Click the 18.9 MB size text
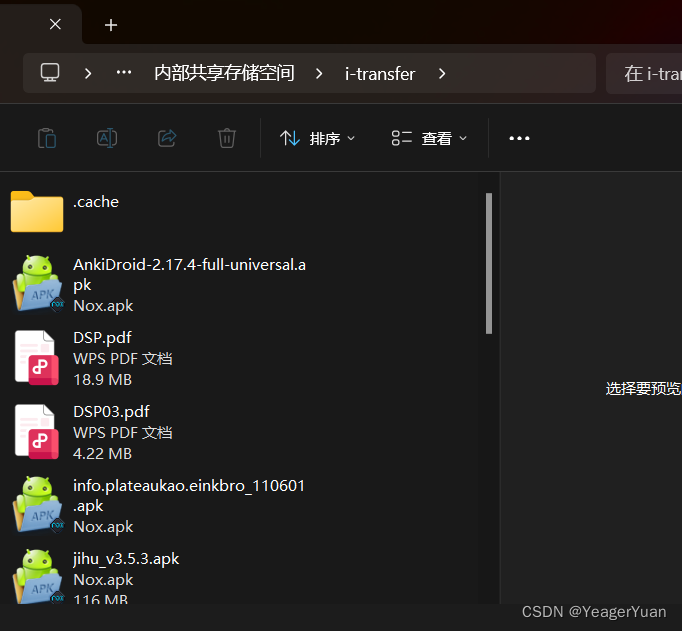The image size is (682, 631). (102, 380)
